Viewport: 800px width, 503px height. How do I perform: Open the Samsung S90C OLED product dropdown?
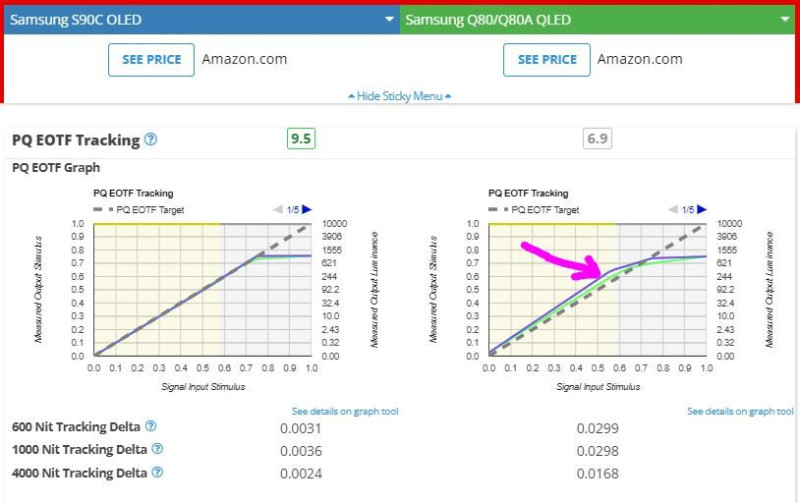tap(202, 20)
